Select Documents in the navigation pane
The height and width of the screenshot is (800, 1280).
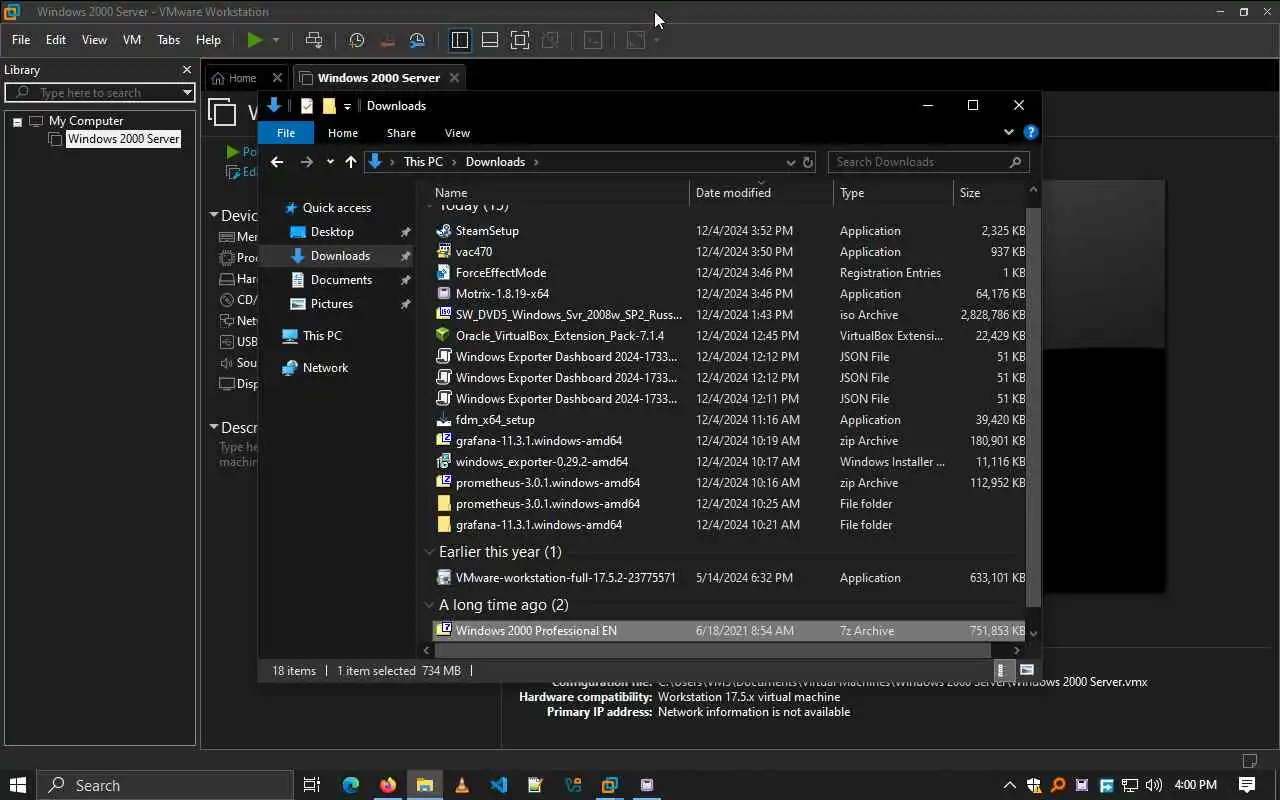pos(341,280)
